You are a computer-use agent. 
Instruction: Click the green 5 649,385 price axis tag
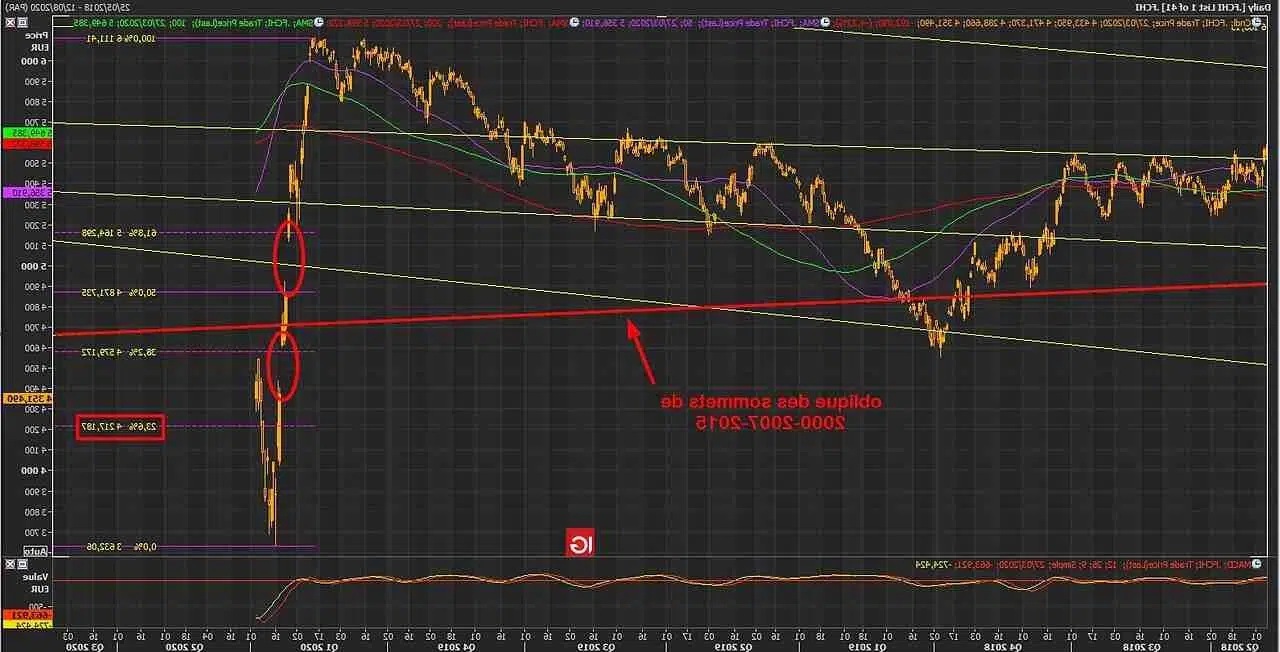26,132
